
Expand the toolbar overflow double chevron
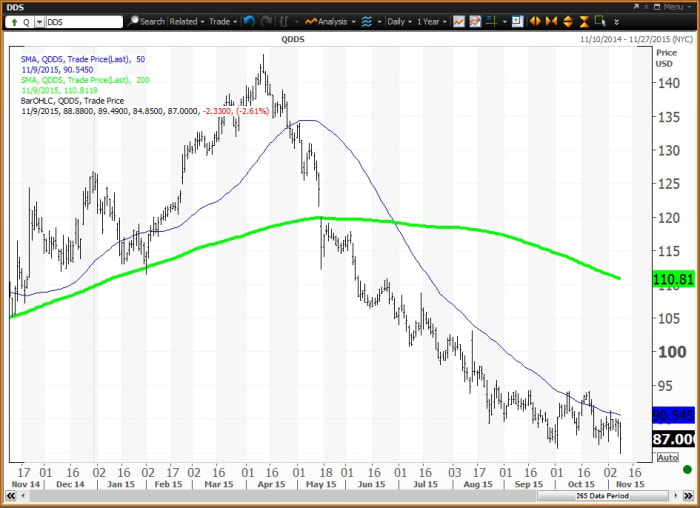coord(617,22)
